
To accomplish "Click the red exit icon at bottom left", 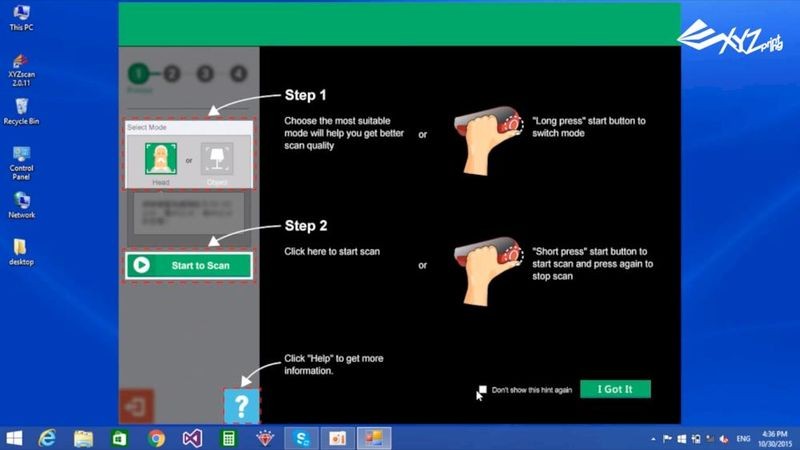I will point(135,408).
